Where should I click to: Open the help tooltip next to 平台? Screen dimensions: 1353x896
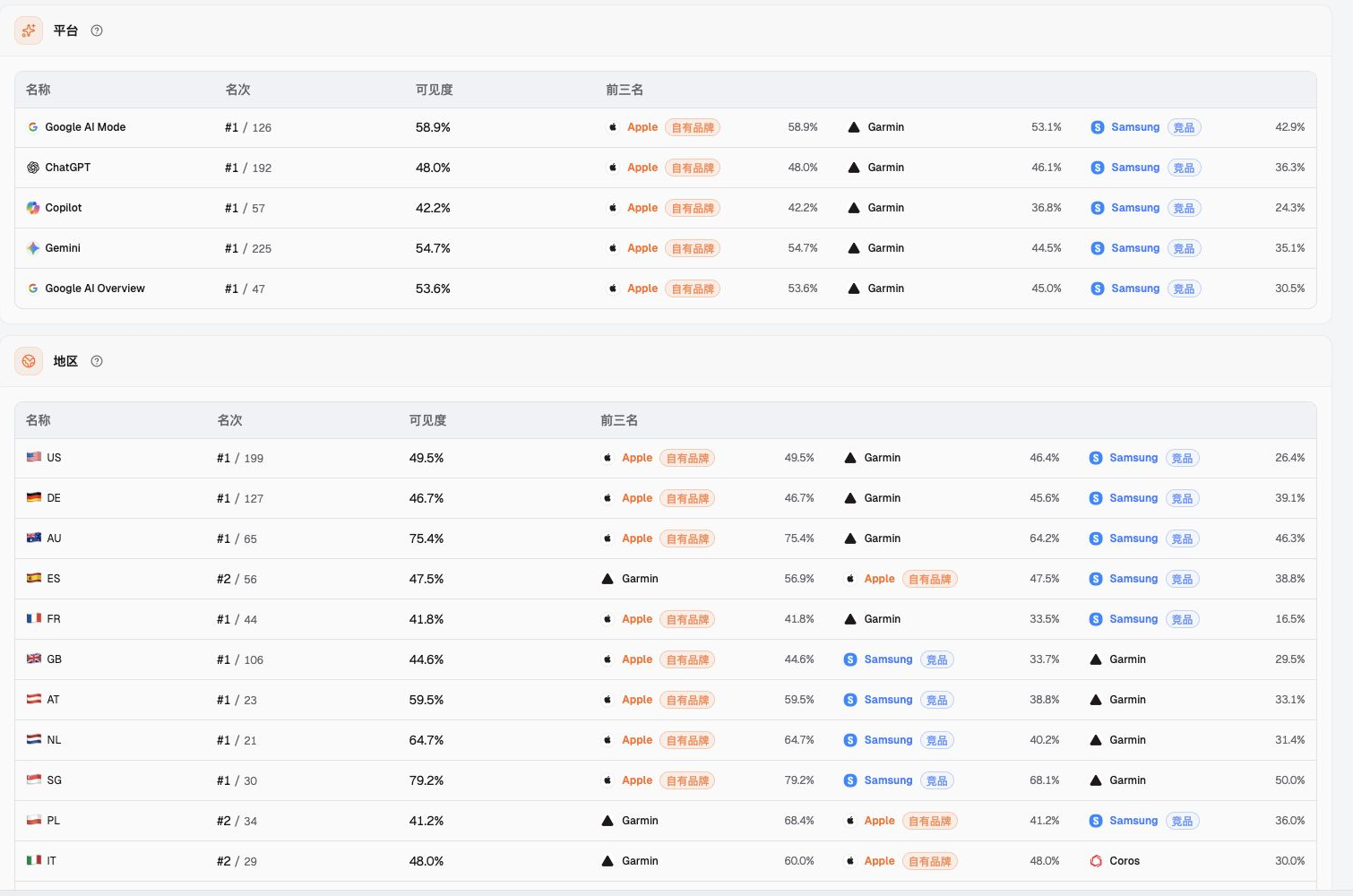pos(97,30)
